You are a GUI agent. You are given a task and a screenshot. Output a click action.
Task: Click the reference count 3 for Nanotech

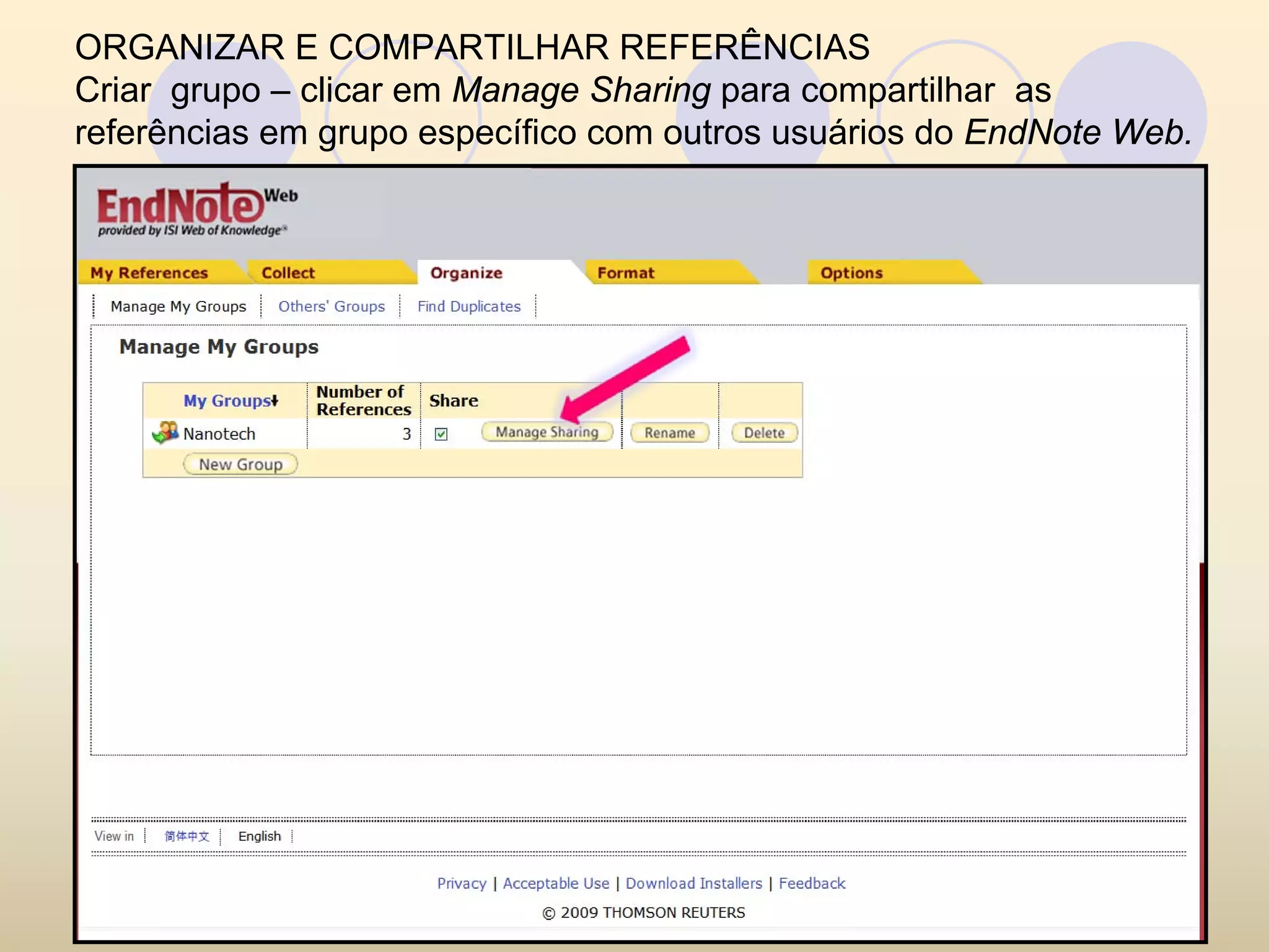(x=406, y=434)
